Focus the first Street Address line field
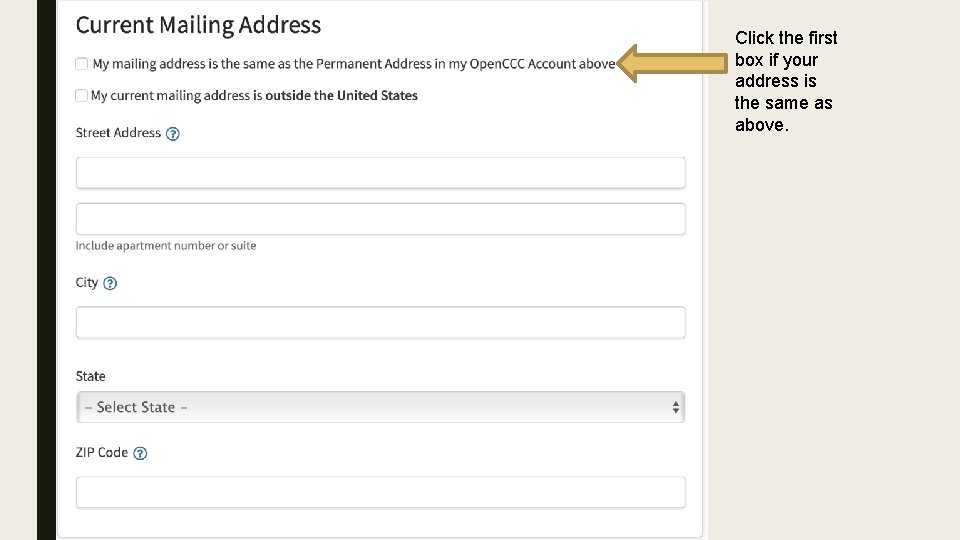Image resolution: width=960 pixels, height=540 pixels. (x=380, y=173)
